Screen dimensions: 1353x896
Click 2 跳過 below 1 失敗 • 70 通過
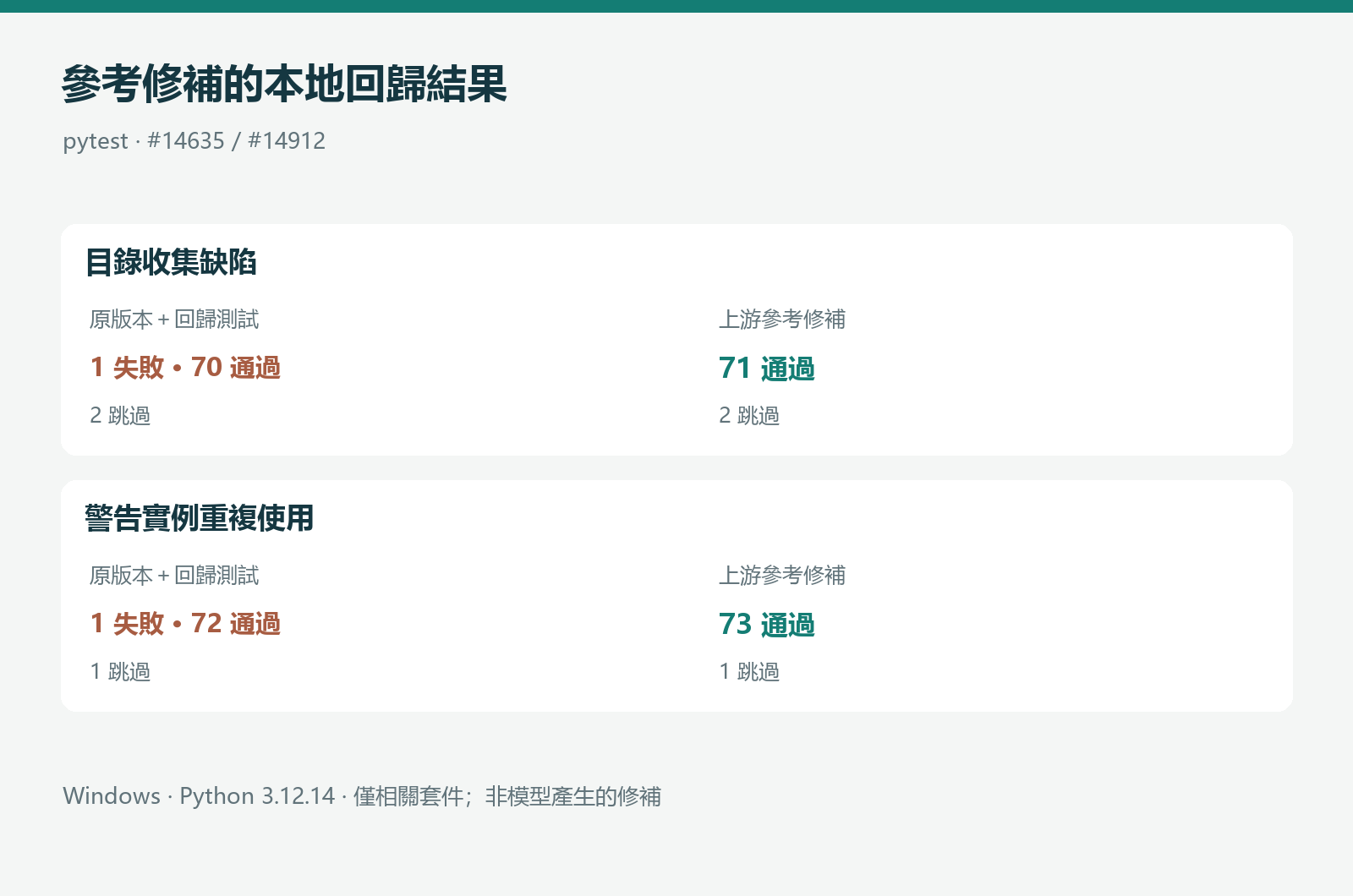120,415
